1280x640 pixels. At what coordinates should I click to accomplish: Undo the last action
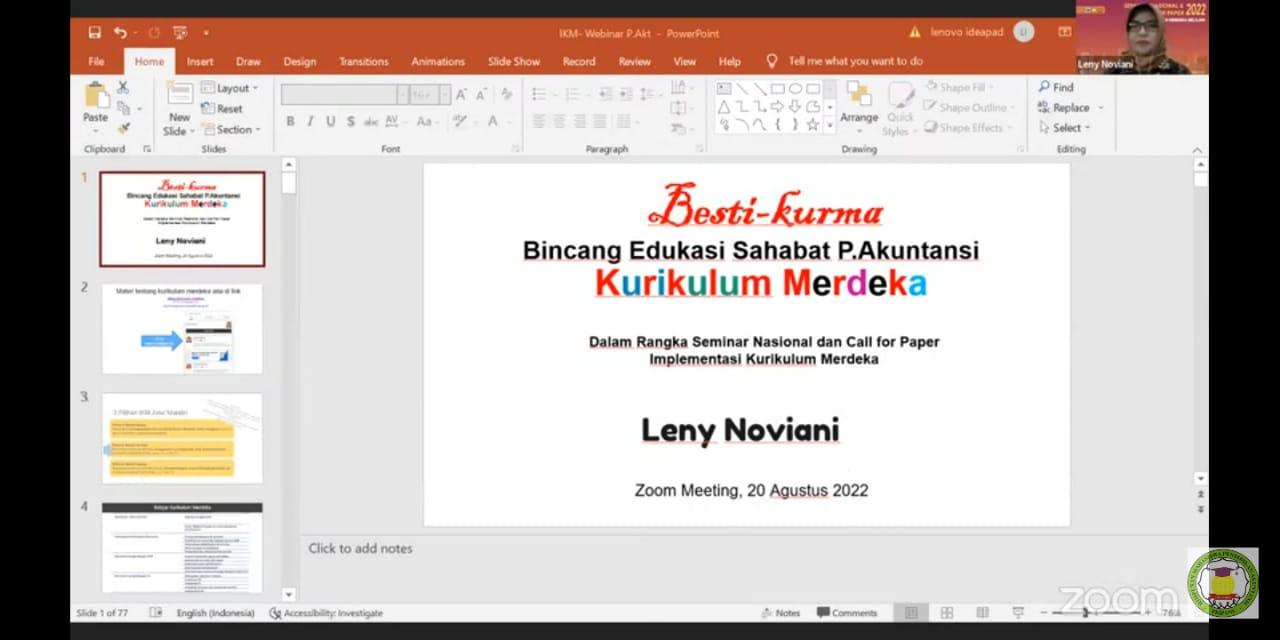pos(120,33)
